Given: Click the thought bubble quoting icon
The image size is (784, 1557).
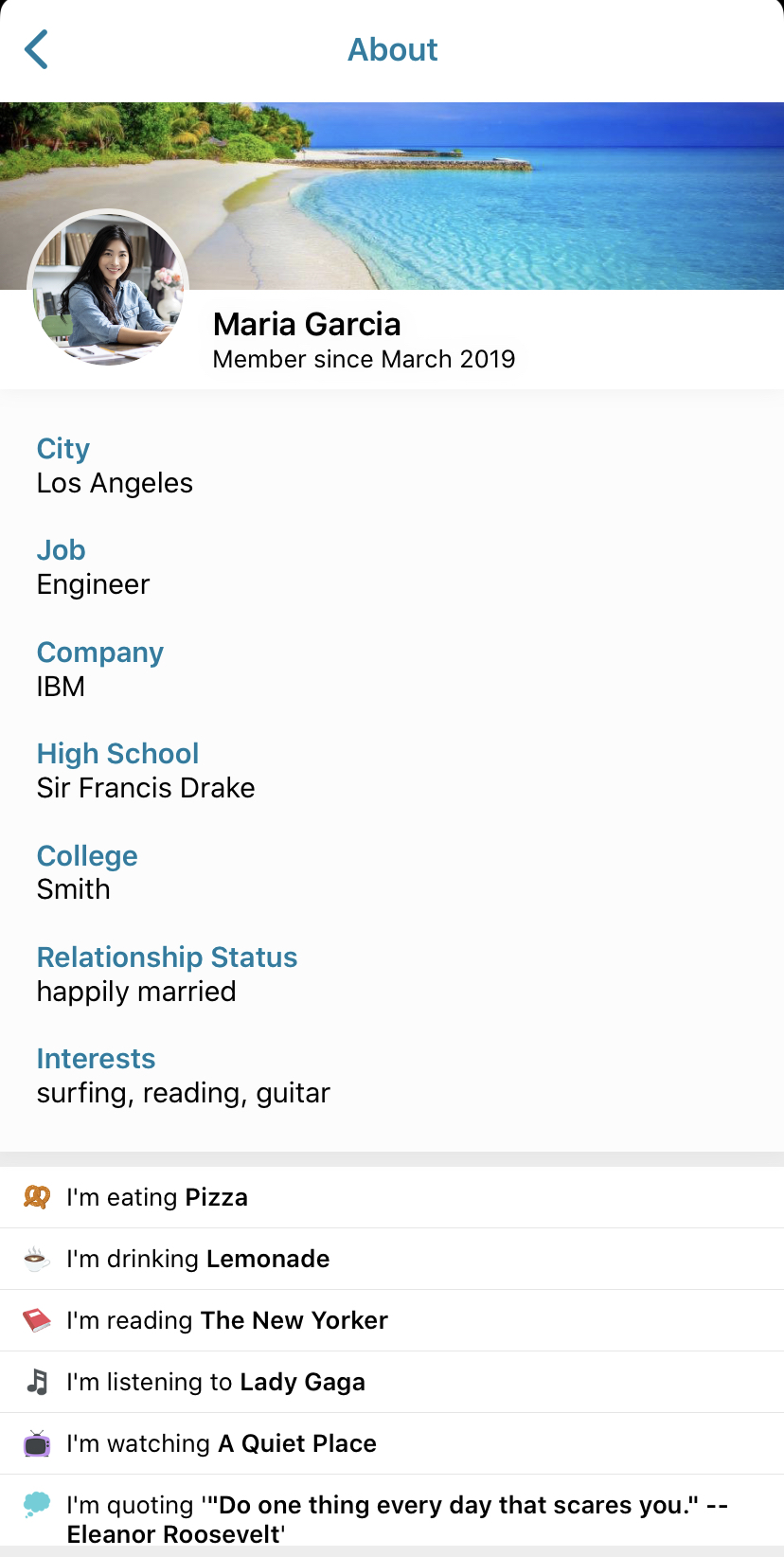Looking at the screenshot, I should click(36, 1504).
